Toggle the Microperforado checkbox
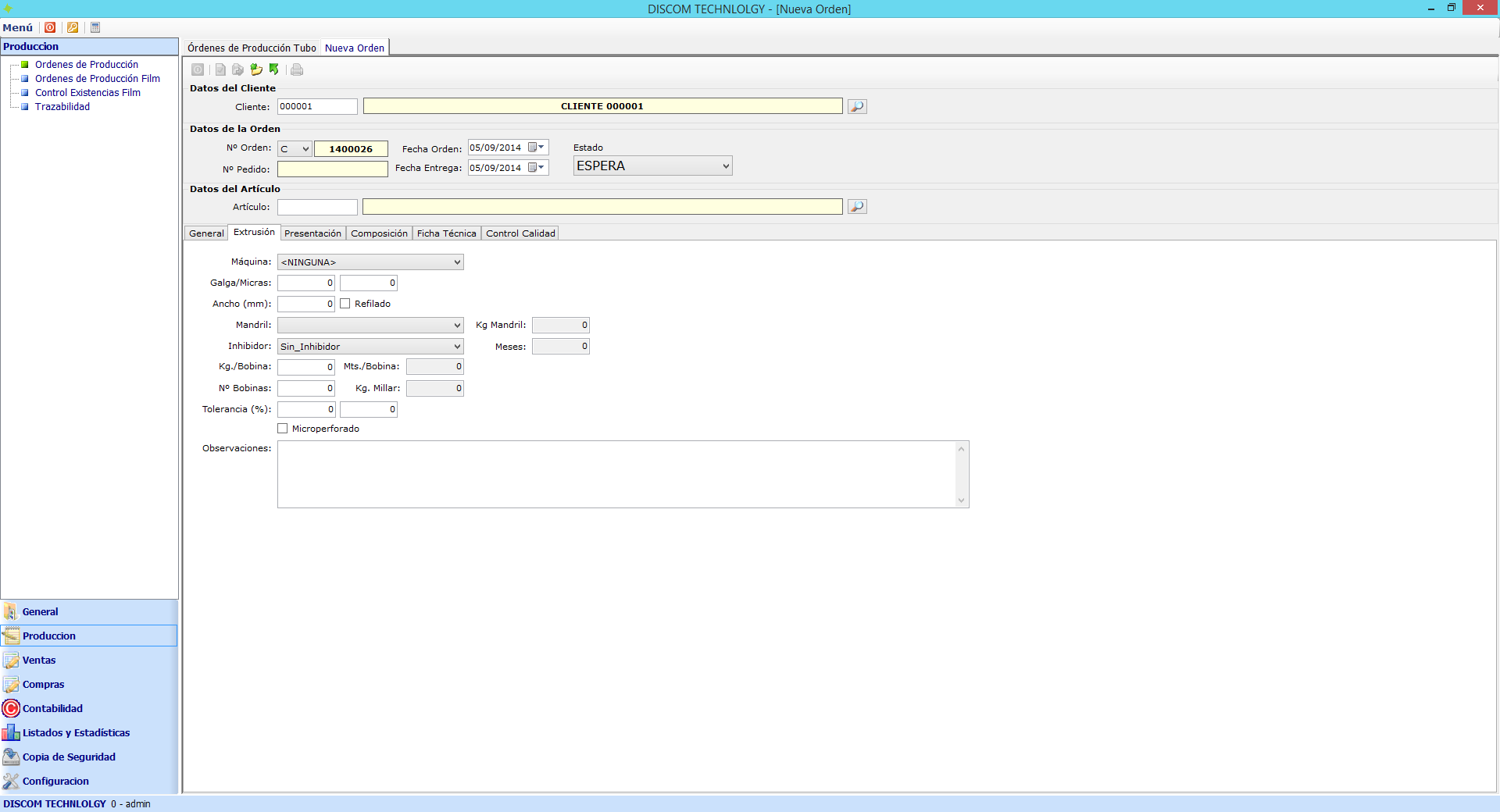Image resolution: width=1500 pixels, height=812 pixels. click(x=283, y=429)
